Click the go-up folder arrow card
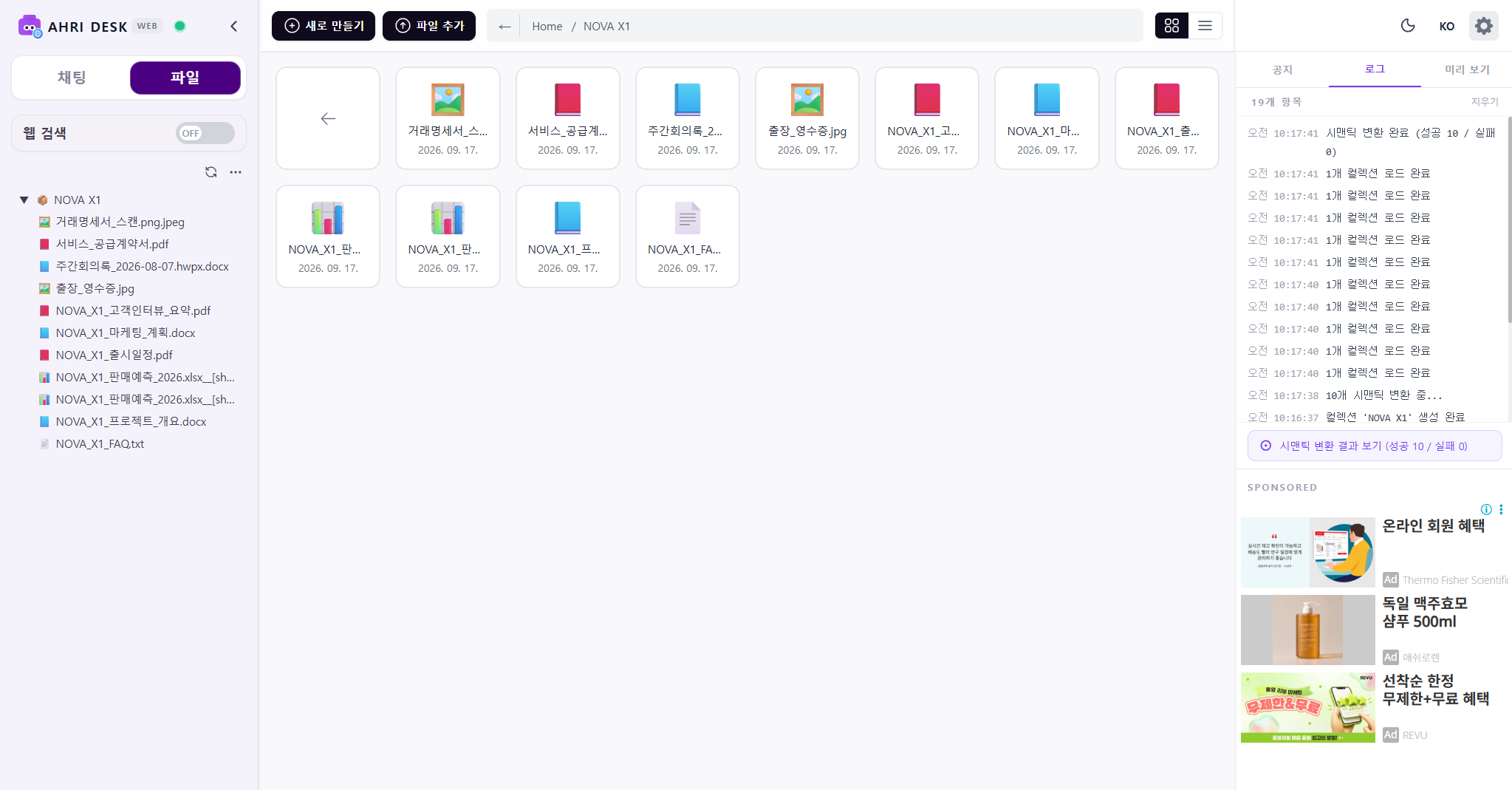Viewport: 1512px width, 790px height. [x=328, y=118]
